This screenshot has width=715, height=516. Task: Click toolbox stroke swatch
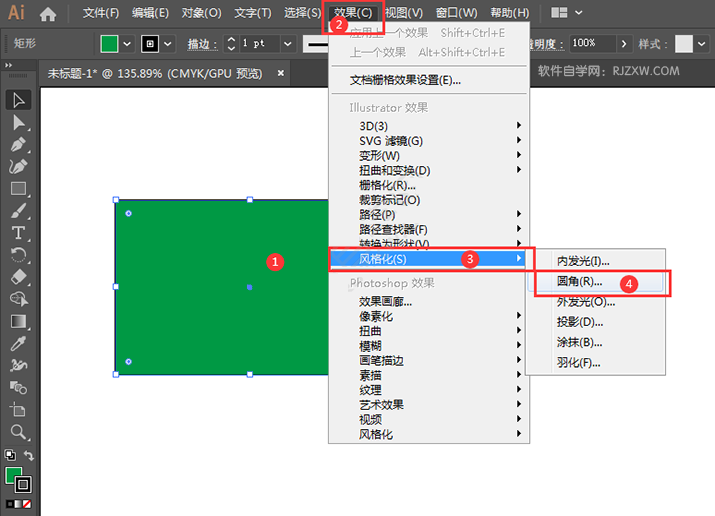tap(23, 485)
